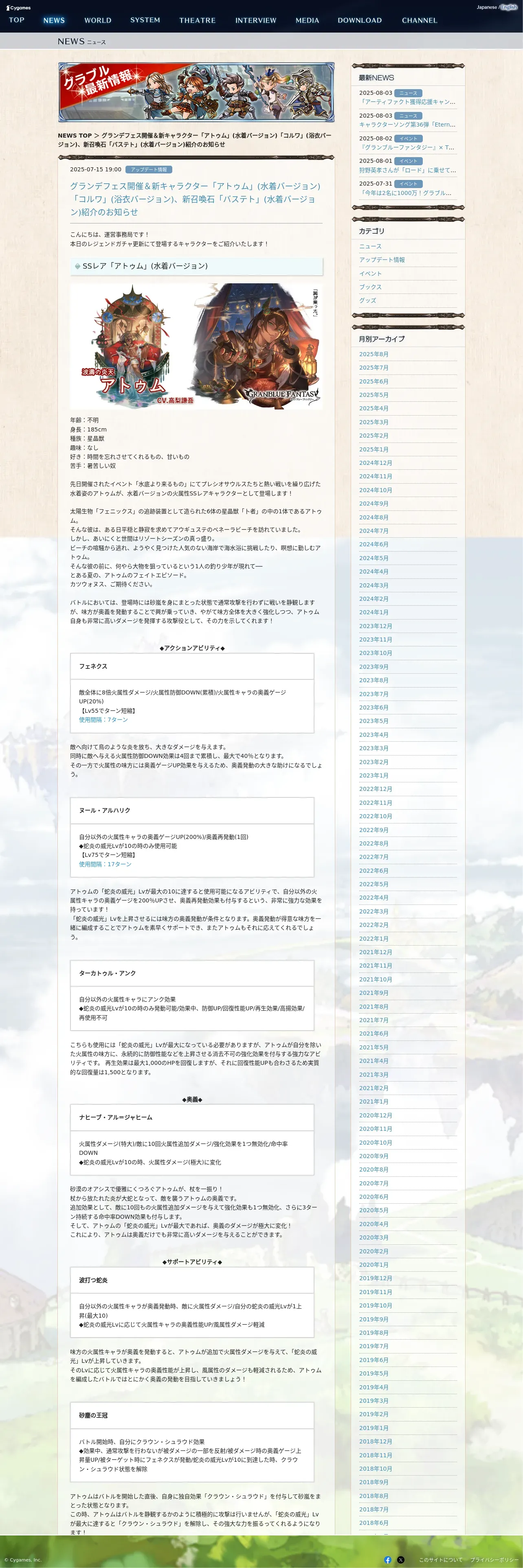Click the アップデート情報 tag under the article date

click(x=149, y=170)
